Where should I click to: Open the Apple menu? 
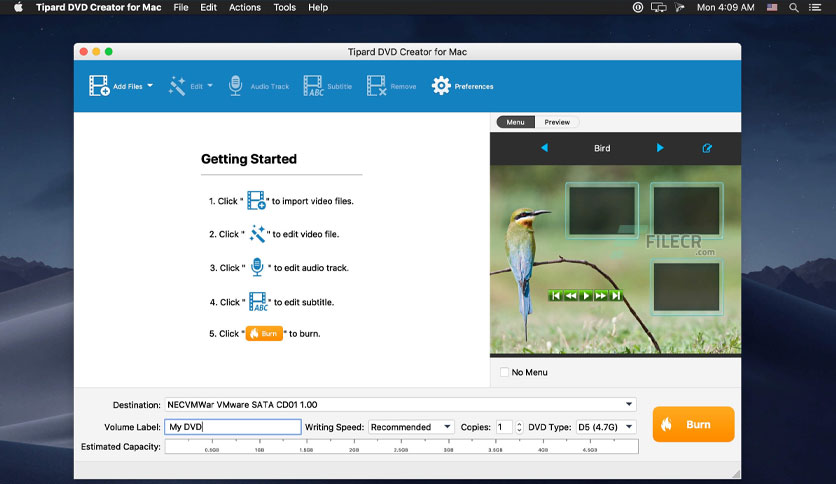click(x=18, y=7)
